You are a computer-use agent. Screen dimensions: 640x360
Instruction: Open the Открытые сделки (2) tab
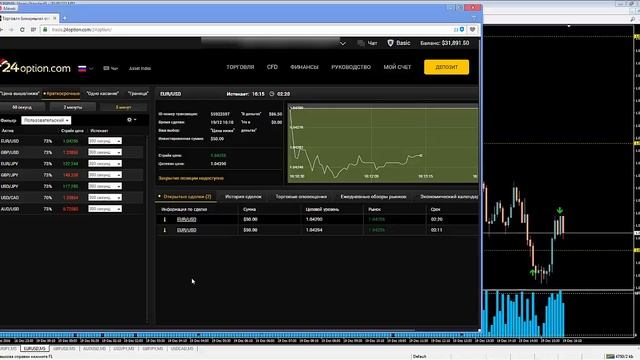(x=187, y=196)
